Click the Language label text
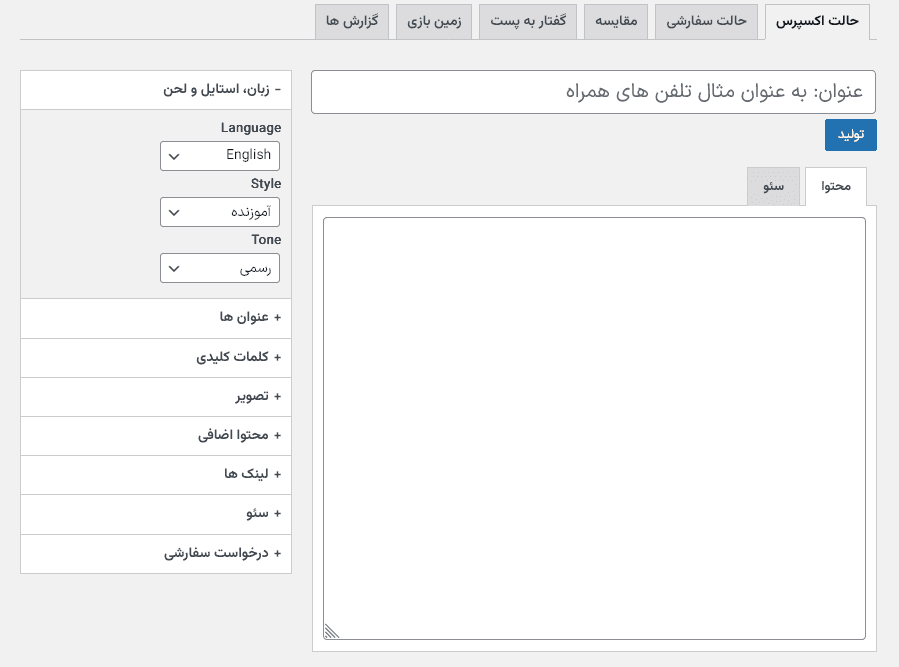Viewport: 899px width, 667px height. (251, 128)
